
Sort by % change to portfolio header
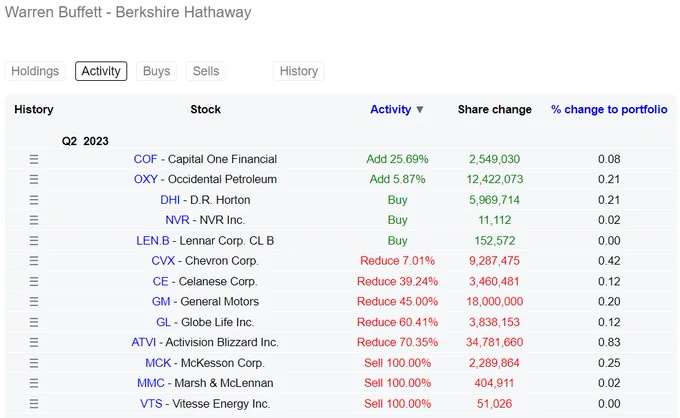click(609, 109)
